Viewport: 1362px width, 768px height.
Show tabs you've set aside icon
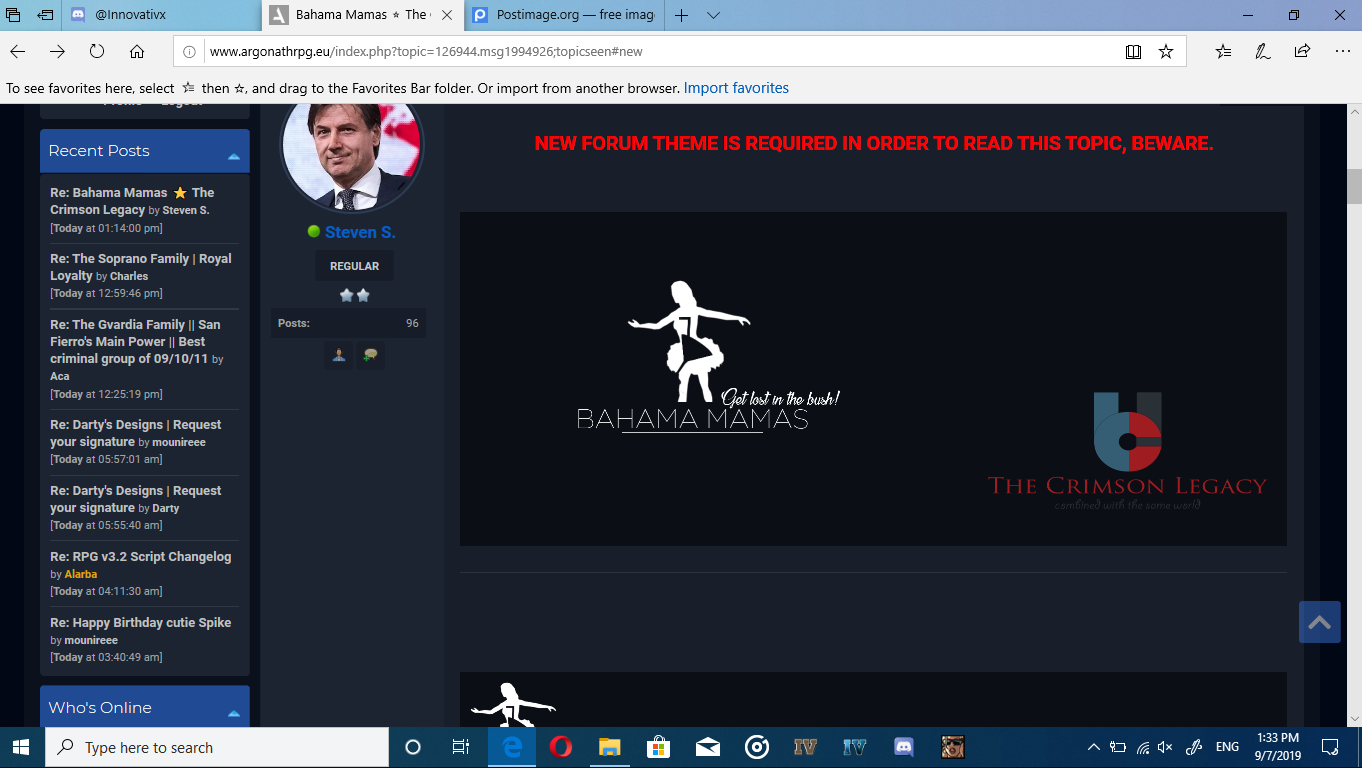pyautogui.click(x=14, y=15)
